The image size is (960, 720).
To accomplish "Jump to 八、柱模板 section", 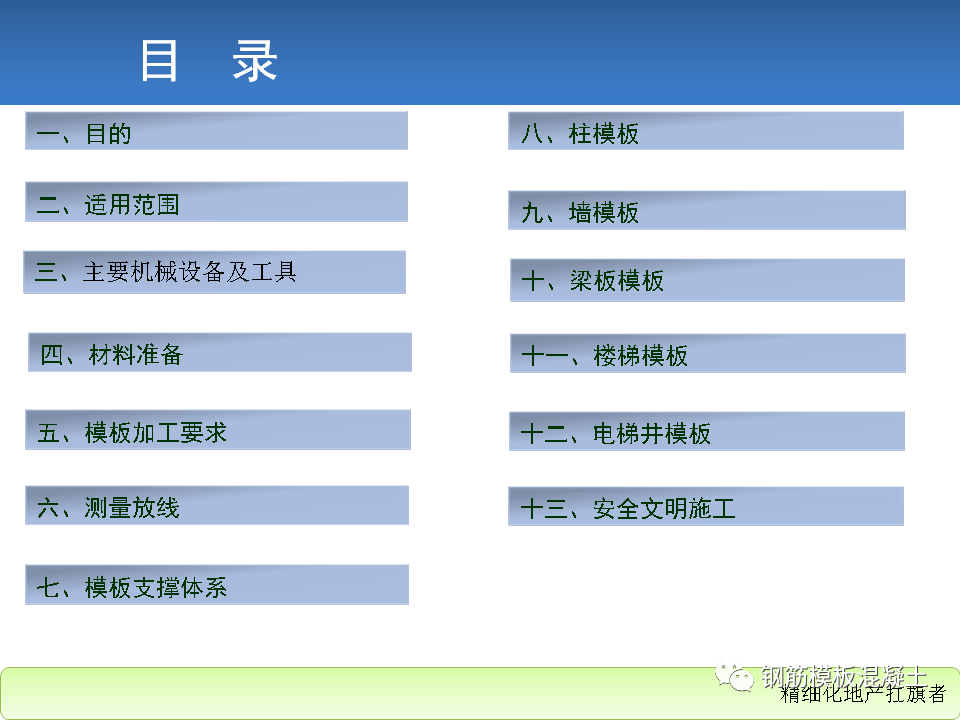I will (706, 131).
